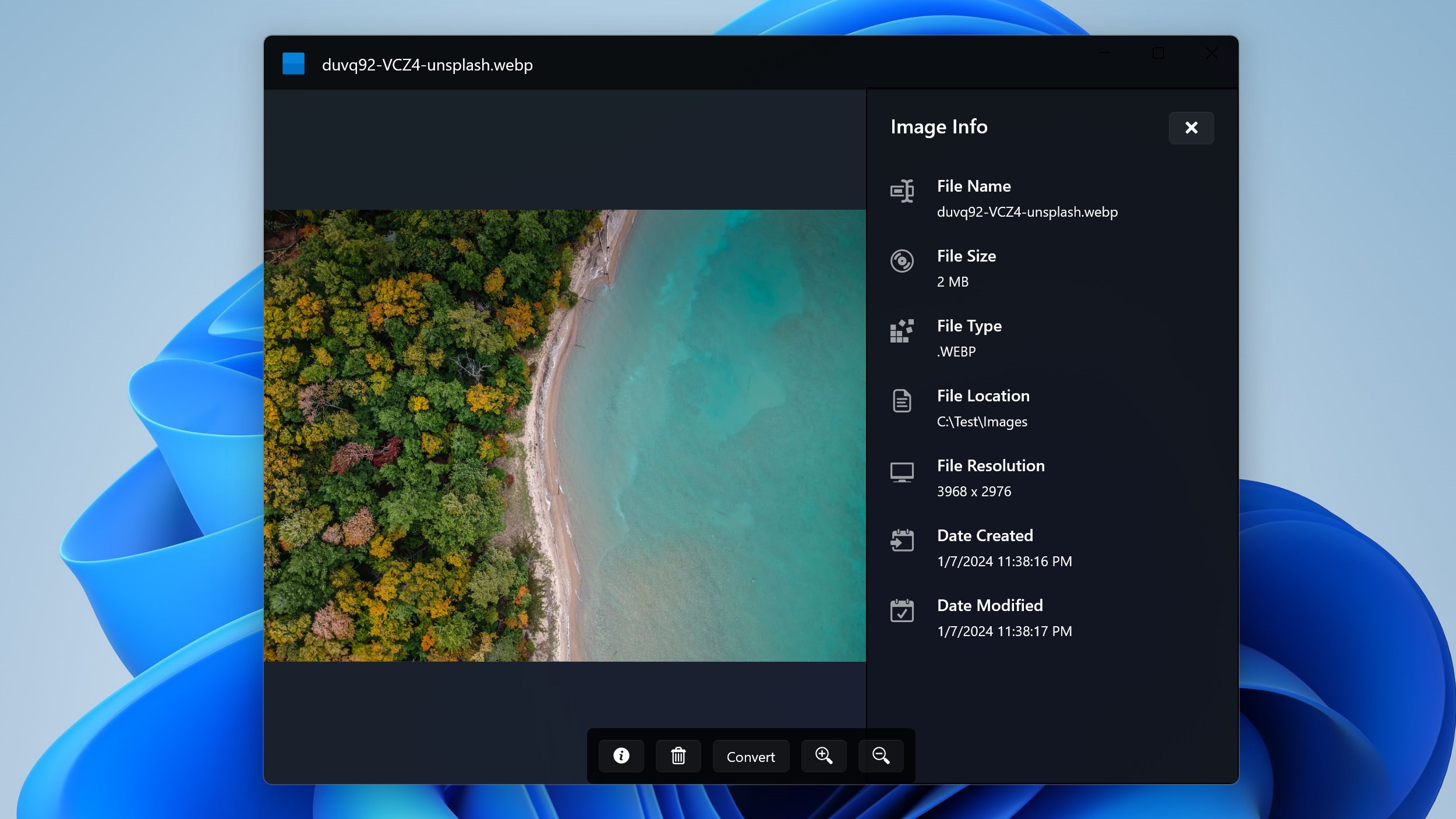Click the File Size disc icon
The height and width of the screenshot is (819, 1456).
tap(902, 261)
